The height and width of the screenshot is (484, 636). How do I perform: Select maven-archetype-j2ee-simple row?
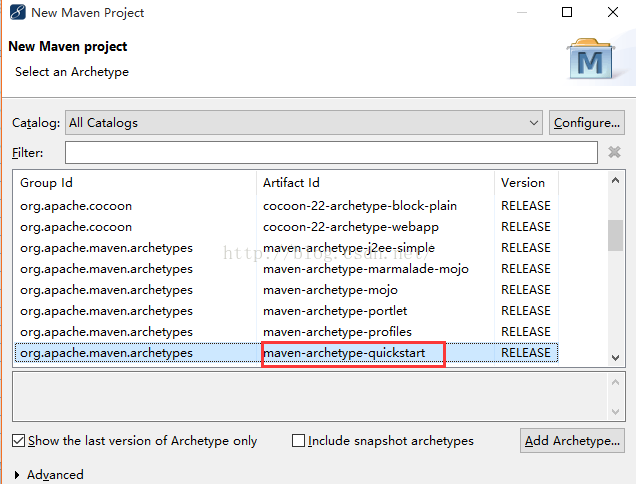(x=286, y=248)
